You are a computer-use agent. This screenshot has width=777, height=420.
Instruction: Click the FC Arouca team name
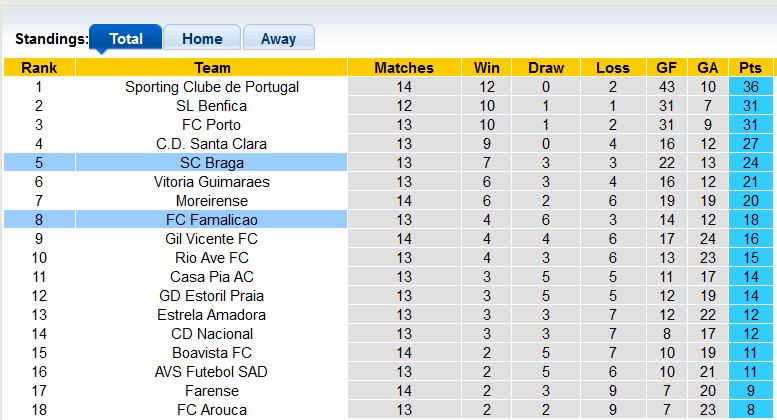point(212,410)
